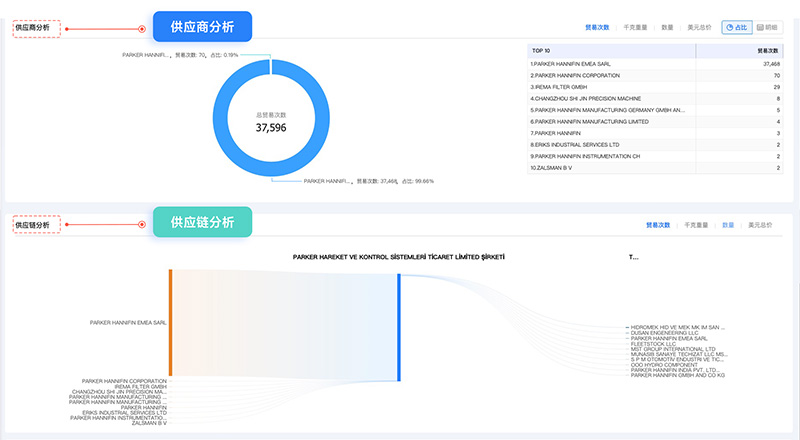This screenshot has height=440, width=800.
Task: Click ERIKS INDUSTRIAL SERVICES LTD Sankey label
Action: [124, 412]
